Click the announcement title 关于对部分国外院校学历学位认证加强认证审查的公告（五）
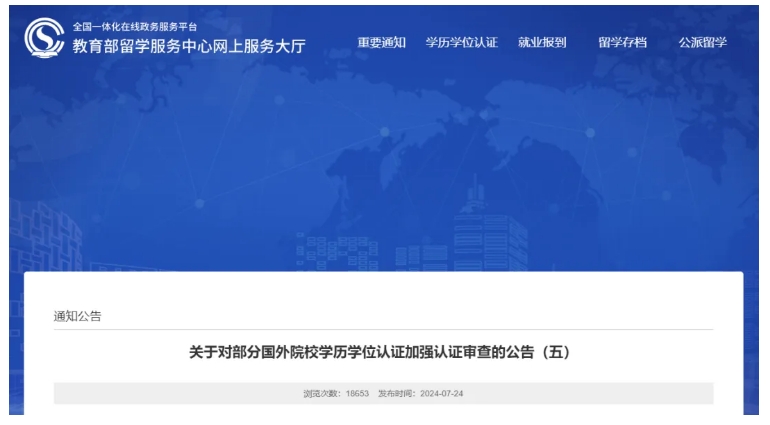 (380, 352)
